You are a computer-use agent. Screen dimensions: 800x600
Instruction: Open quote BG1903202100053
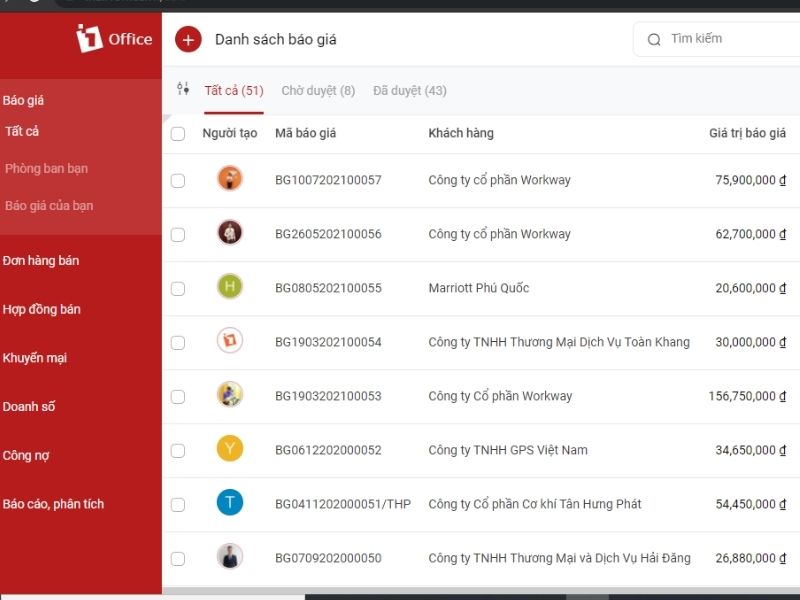tap(328, 396)
